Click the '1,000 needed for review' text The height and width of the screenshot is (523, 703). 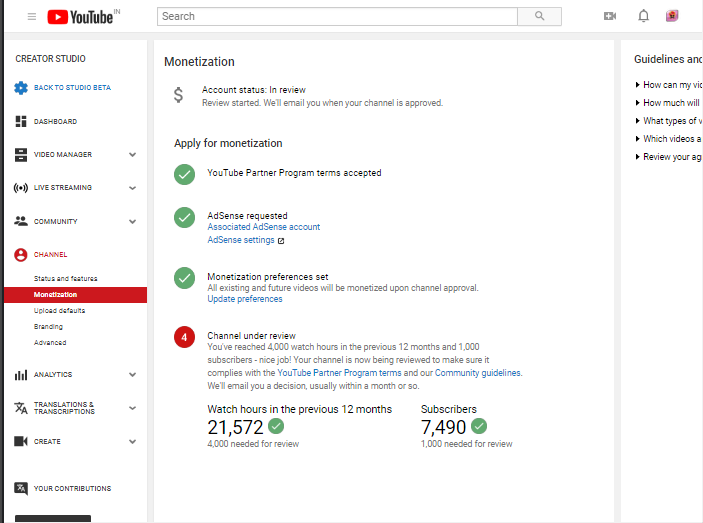[x=466, y=444]
